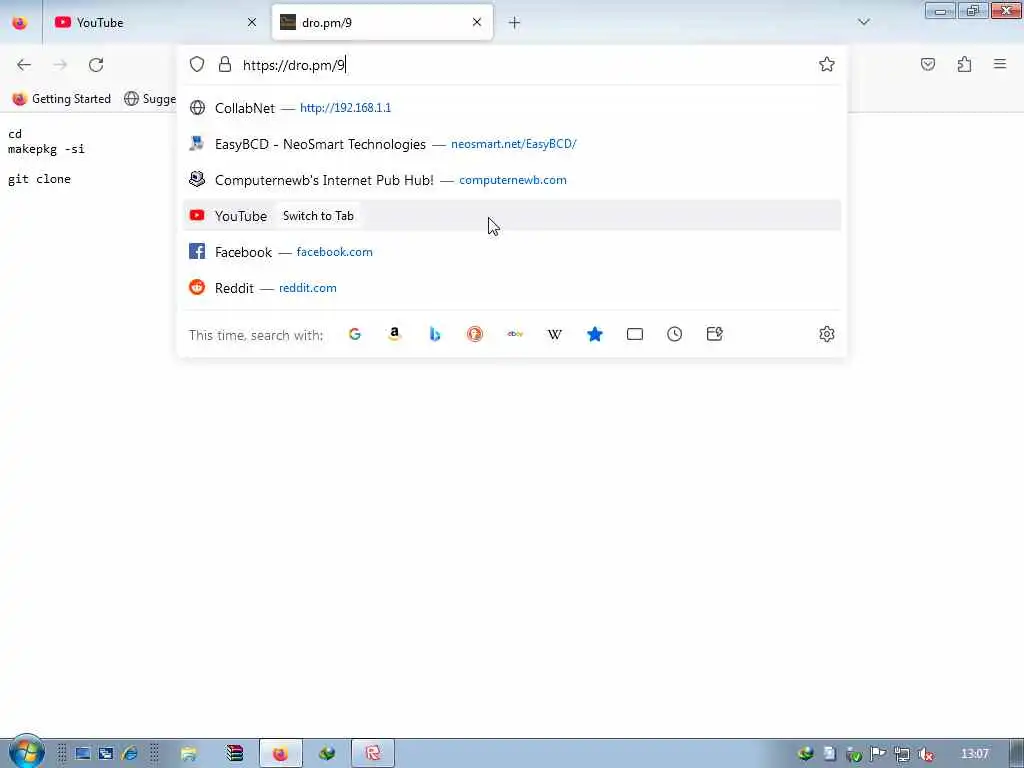Viewport: 1024px width, 768px height.
Task: Click Switch to Tab for YouTube
Action: pyautogui.click(x=318, y=216)
